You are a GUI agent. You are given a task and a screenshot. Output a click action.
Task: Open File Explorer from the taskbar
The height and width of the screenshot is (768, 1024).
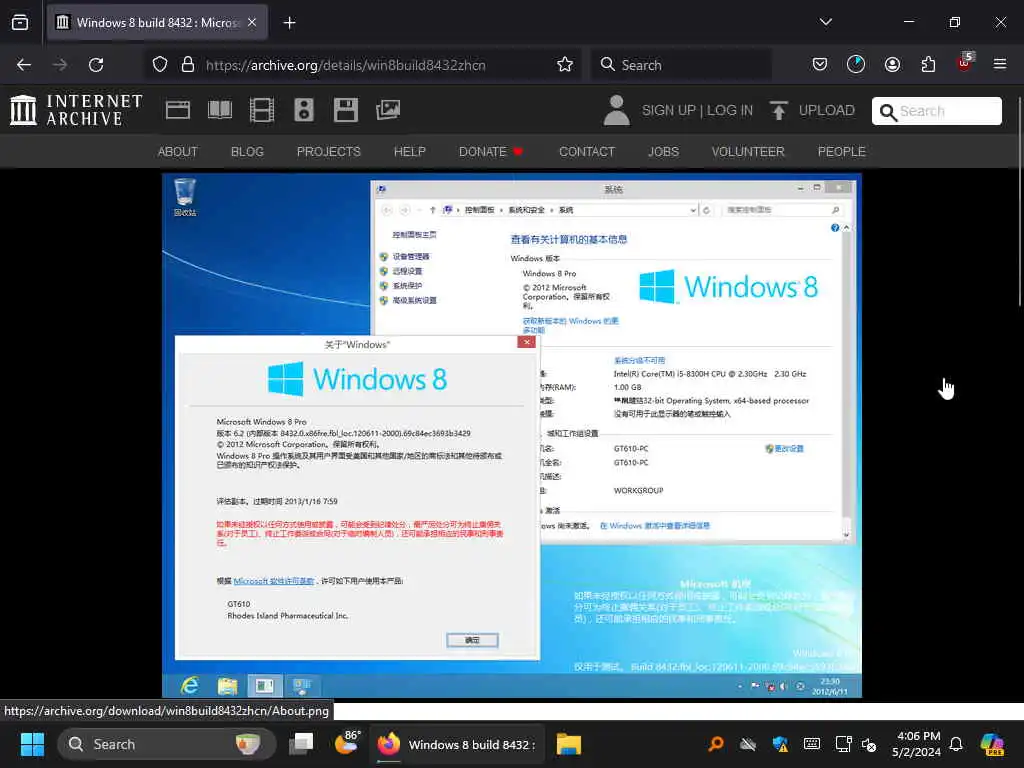[568, 744]
